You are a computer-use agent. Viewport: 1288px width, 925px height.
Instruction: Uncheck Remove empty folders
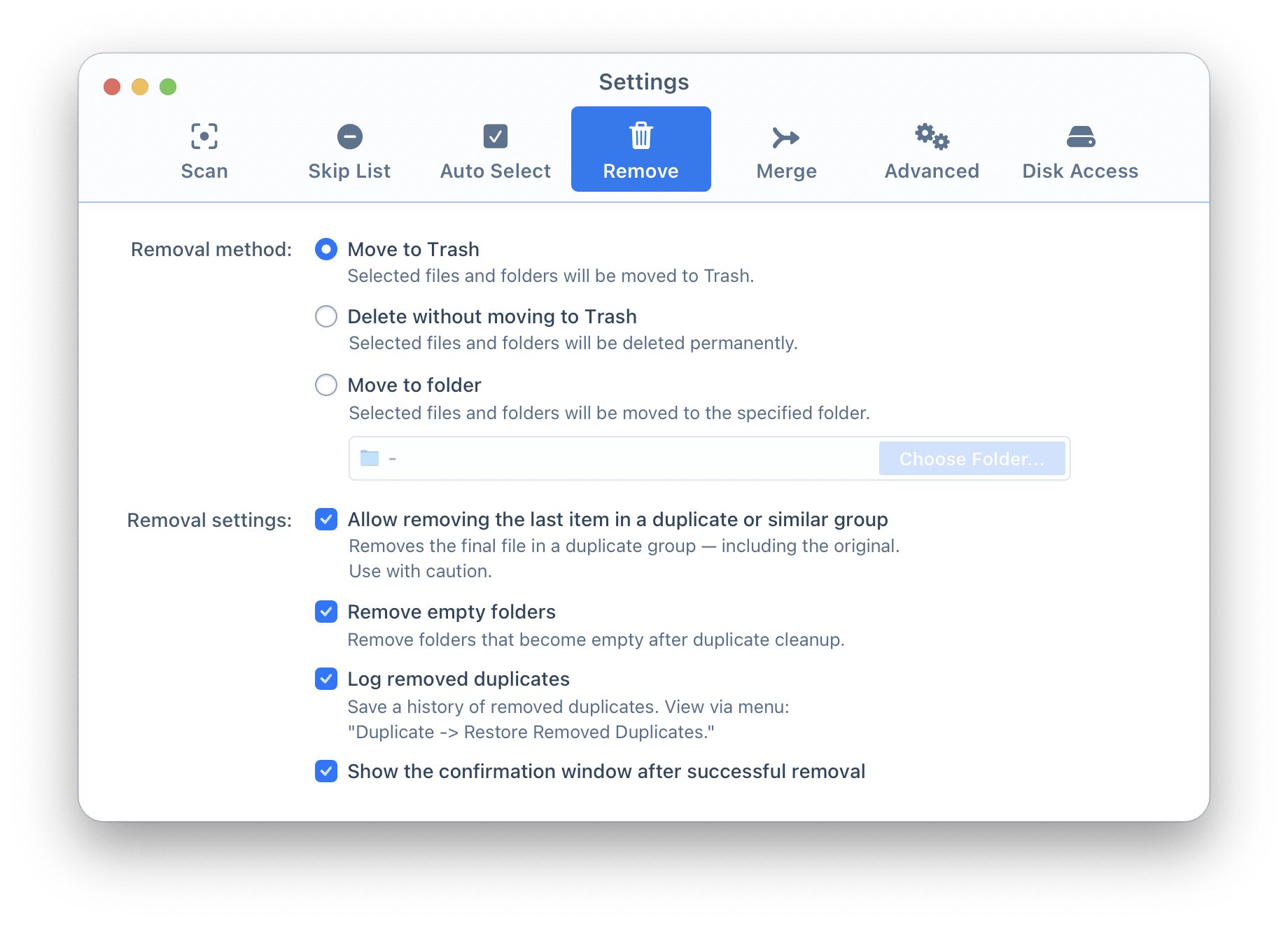point(326,612)
